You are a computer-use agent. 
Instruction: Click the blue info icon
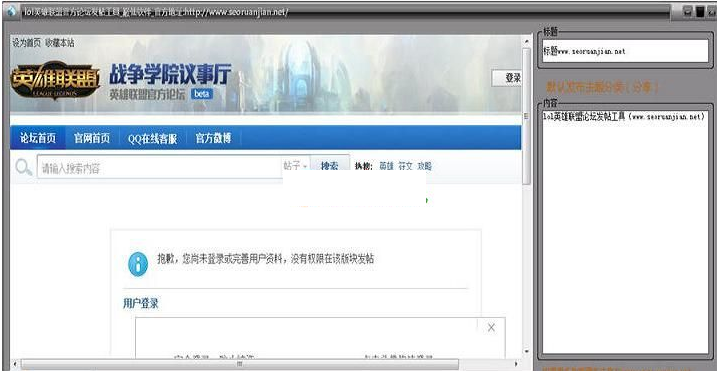click(138, 264)
